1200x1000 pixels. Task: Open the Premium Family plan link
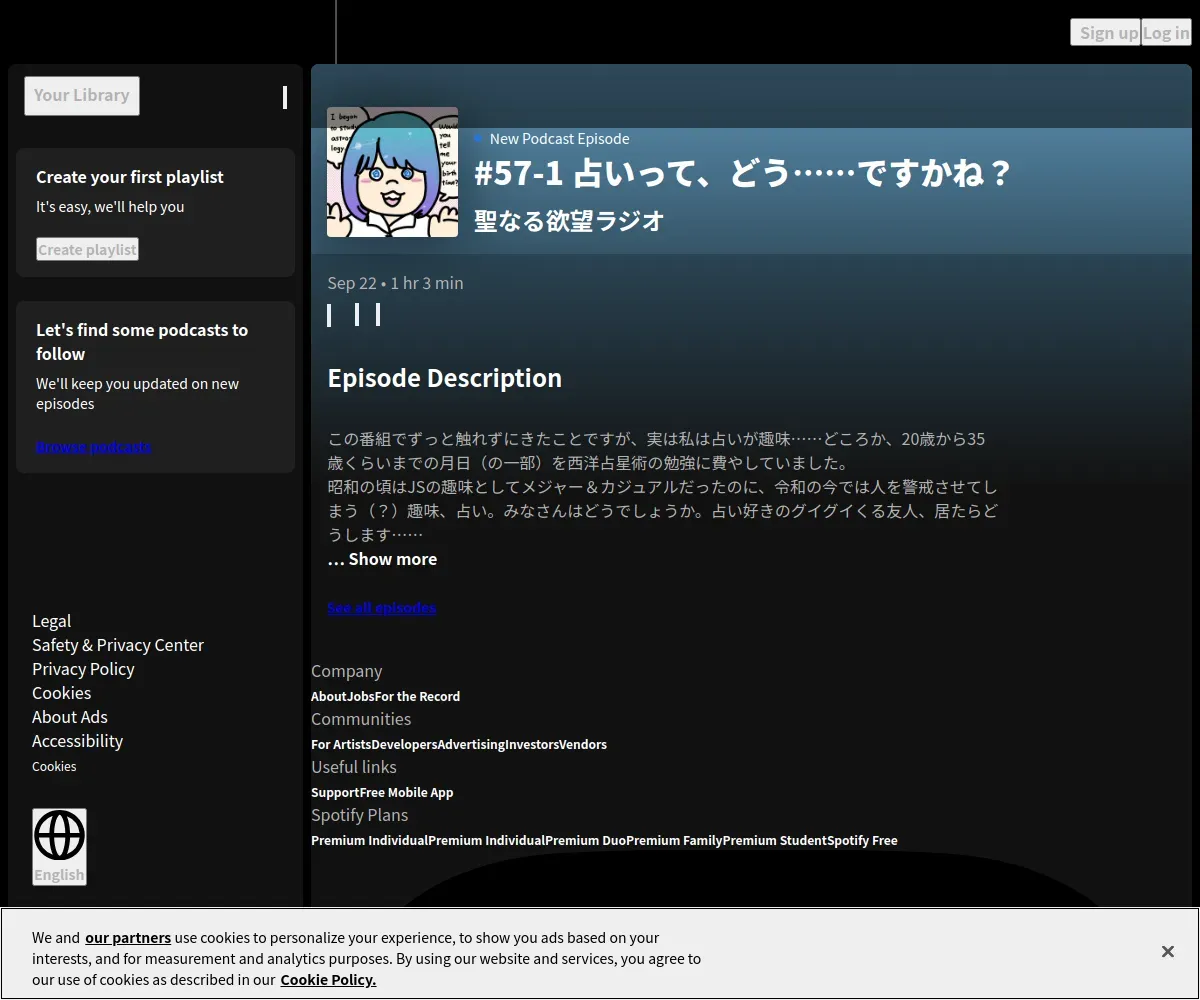675,840
